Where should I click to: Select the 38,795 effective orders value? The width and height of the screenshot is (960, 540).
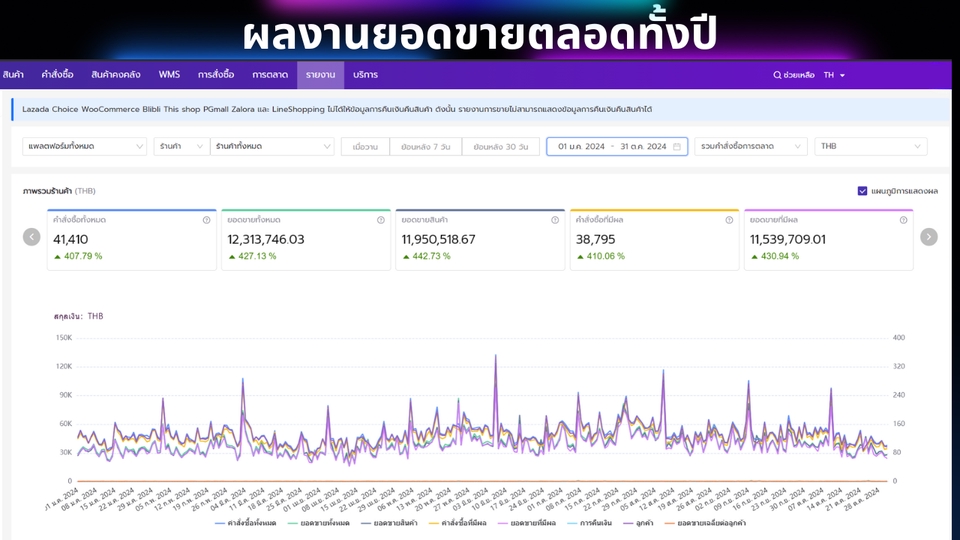tap(595, 239)
